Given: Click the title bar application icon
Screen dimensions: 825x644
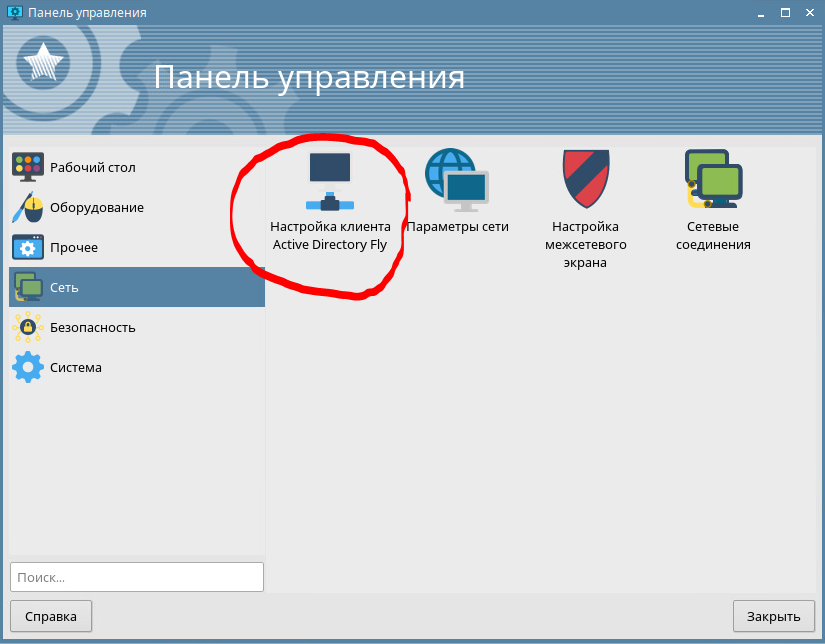Looking at the screenshot, I should point(14,12).
